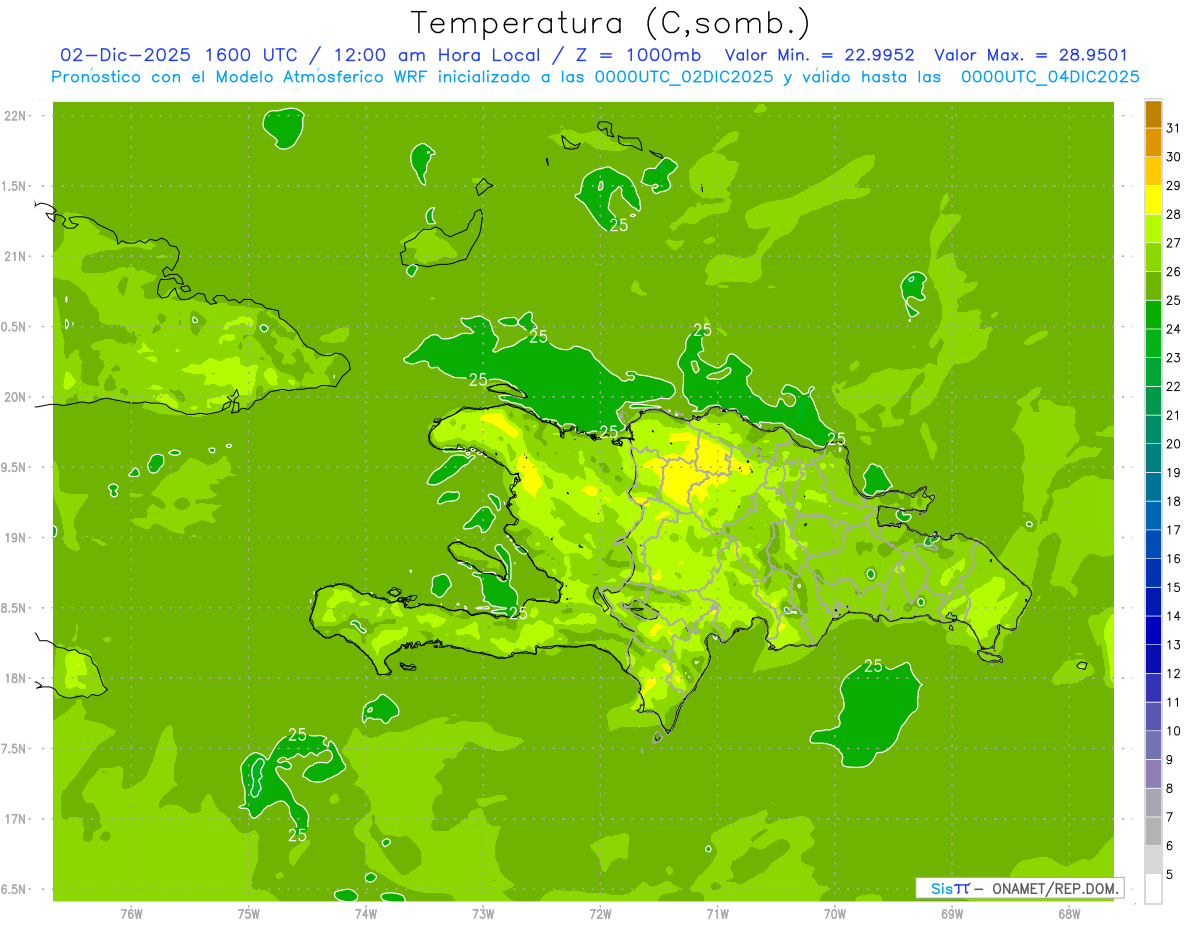Select the '8.5N' latitude tick label

pos(14,608)
